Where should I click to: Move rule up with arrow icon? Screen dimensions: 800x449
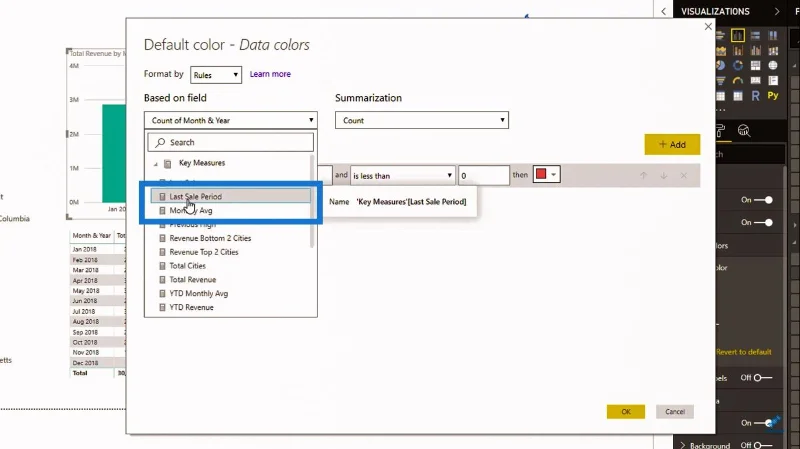(x=643, y=176)
